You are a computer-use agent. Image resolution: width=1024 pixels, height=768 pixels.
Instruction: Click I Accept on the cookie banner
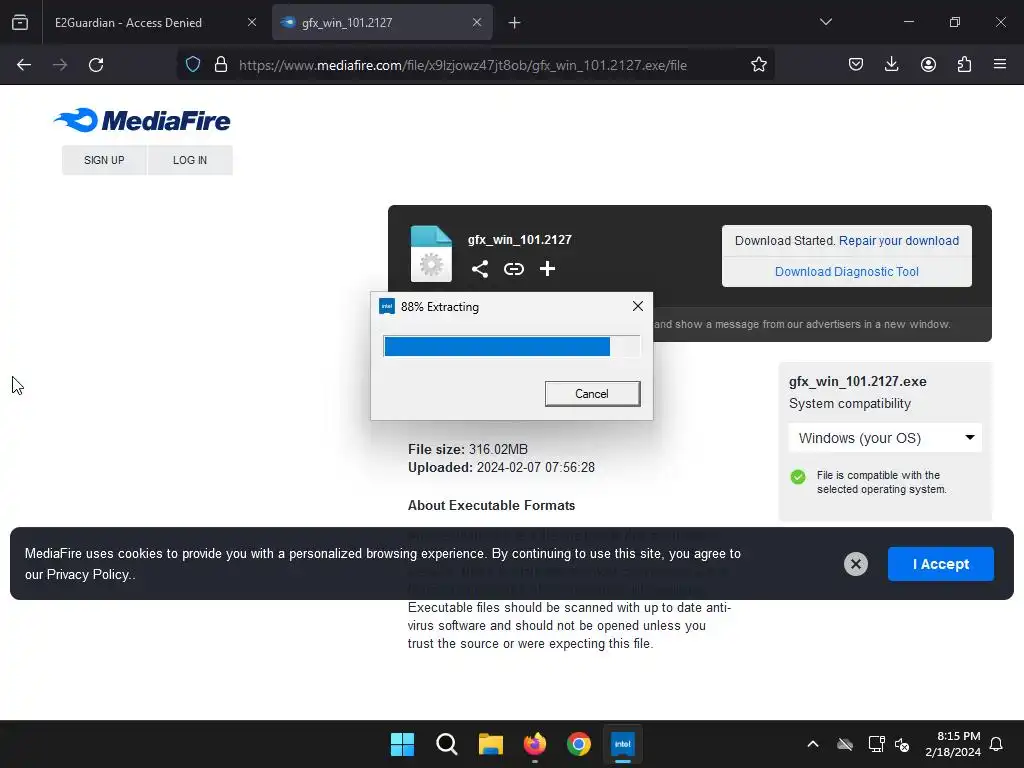tap(940, 564)
